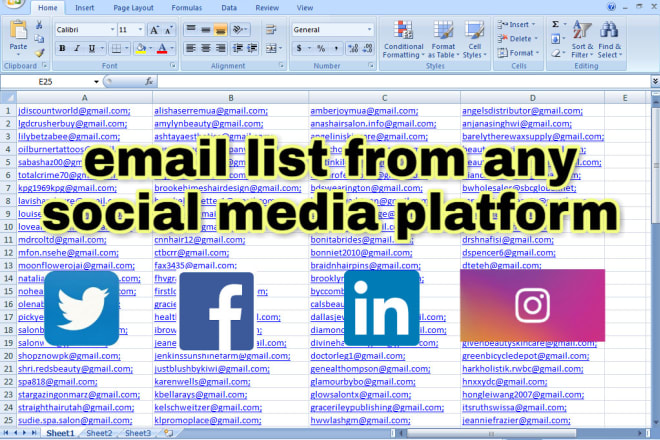Toggle Italic formatting
Viewport: 660px width, 440px height.
pos(77,48)
